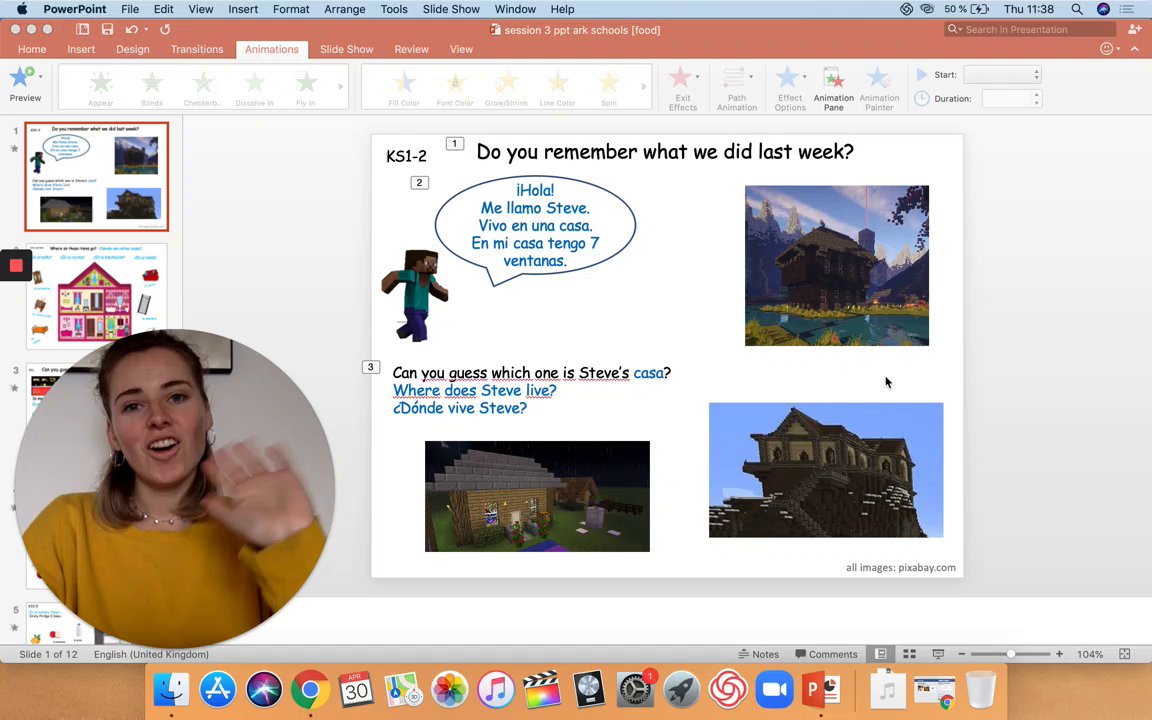Viewport: 1152px width, 720px height.
Task: Toggle the Notes pane
Action: 758,654
